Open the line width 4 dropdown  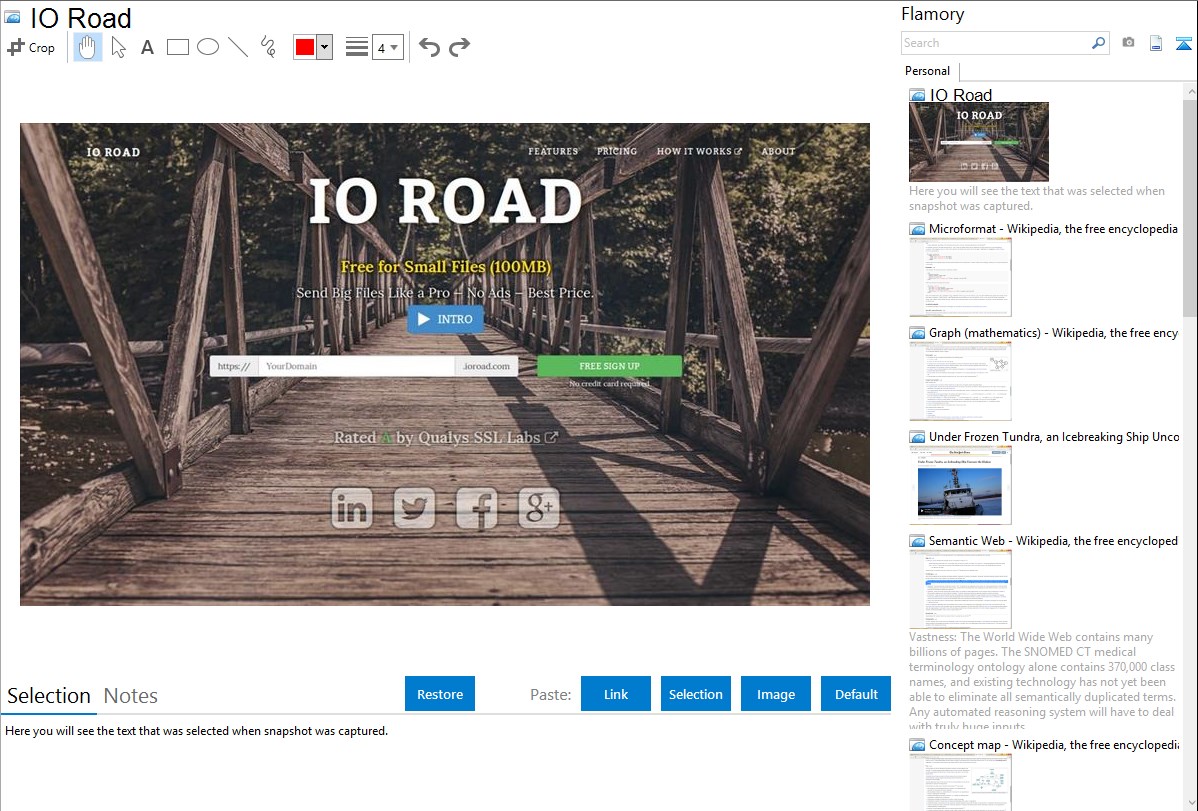click(388, 47)
